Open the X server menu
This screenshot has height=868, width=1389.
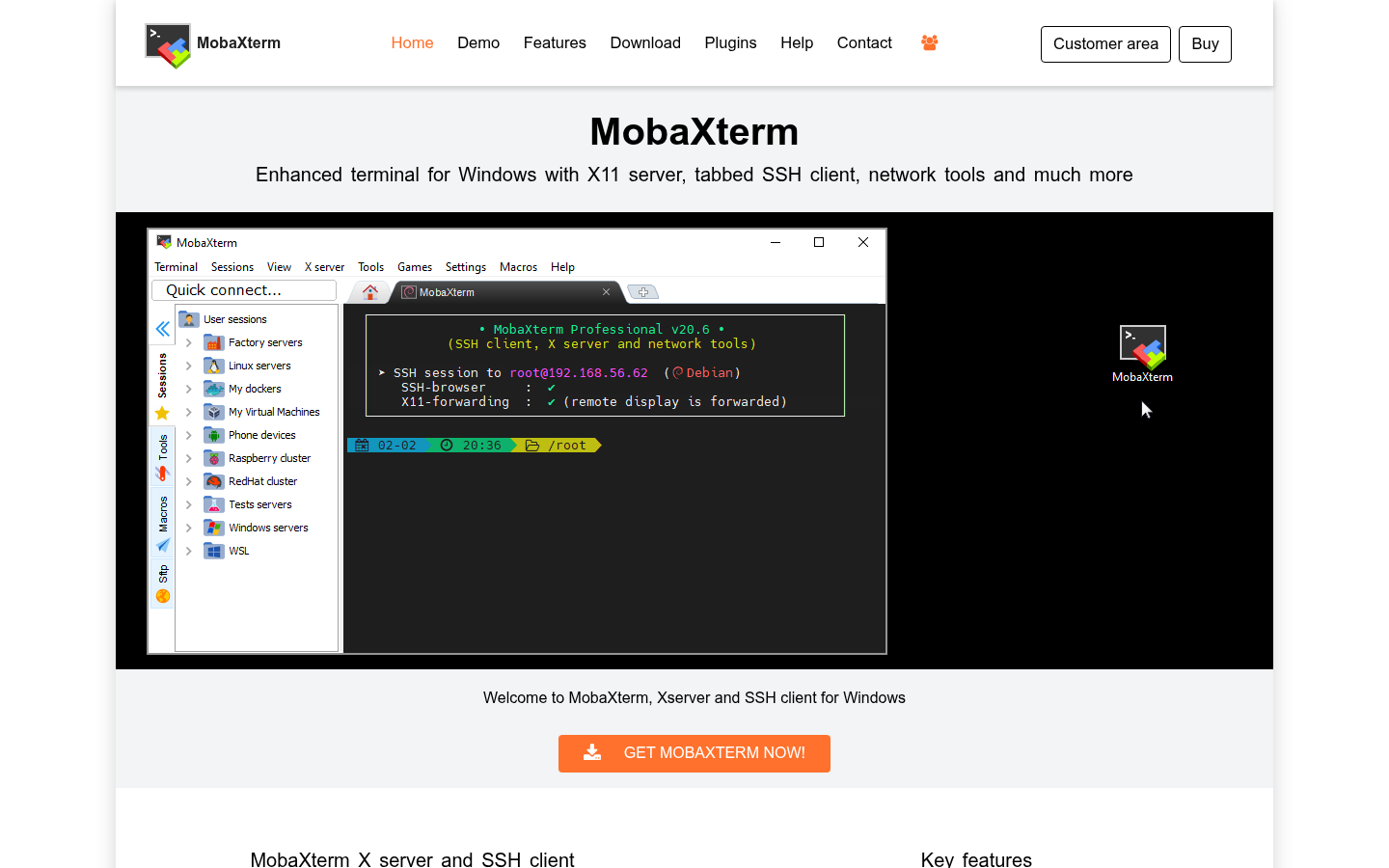[x=324, y=267]
